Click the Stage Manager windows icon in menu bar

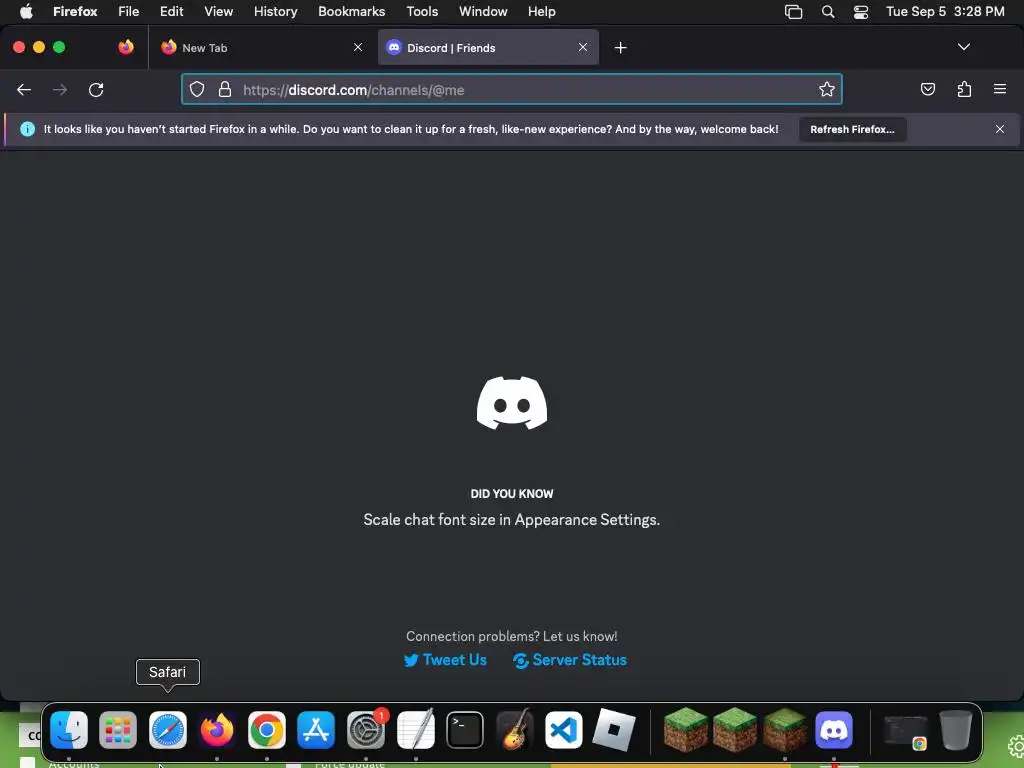[793, 11]
